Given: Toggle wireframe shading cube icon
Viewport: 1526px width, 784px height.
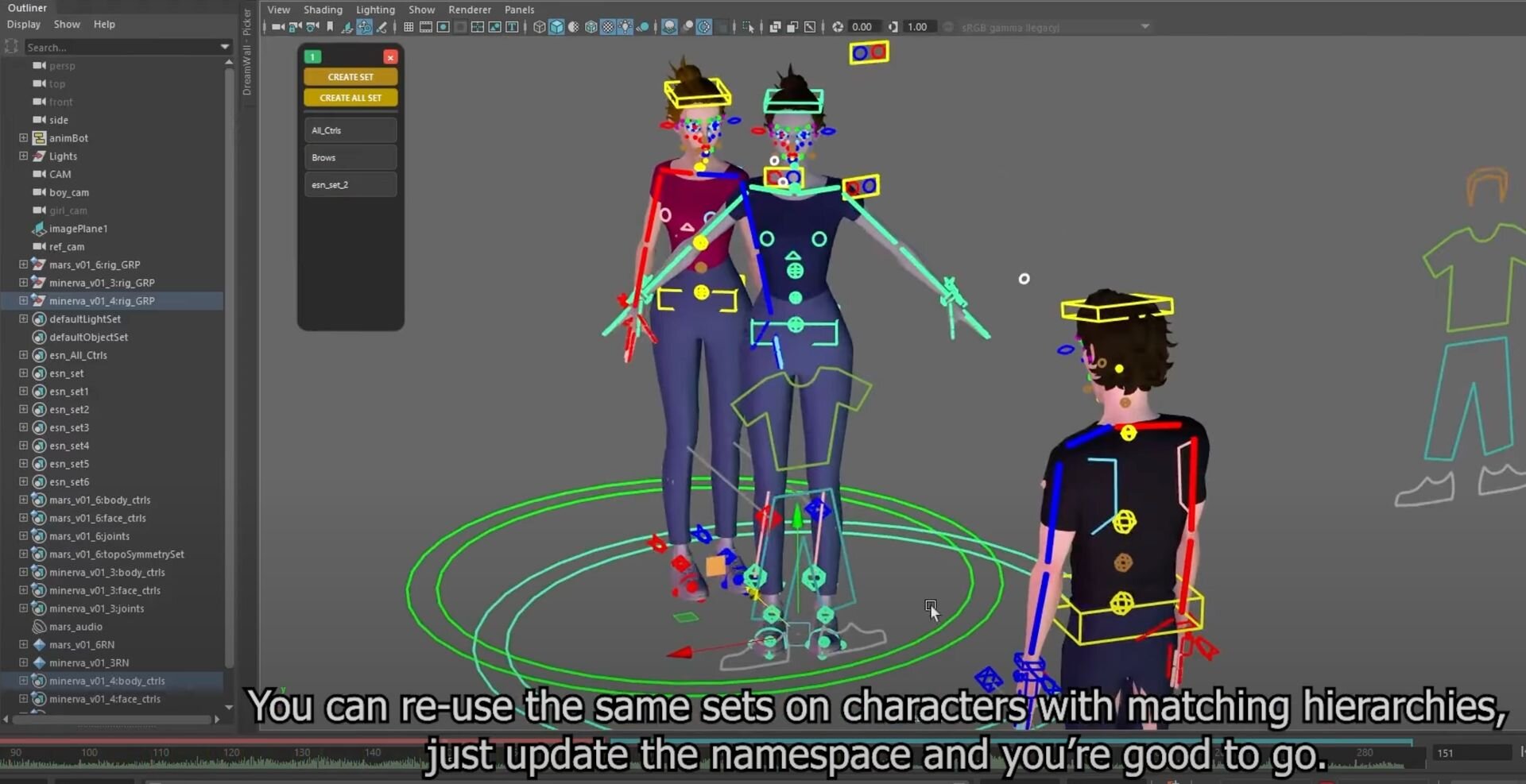Looking at the screenshot, I should click(x=539, y=27).
